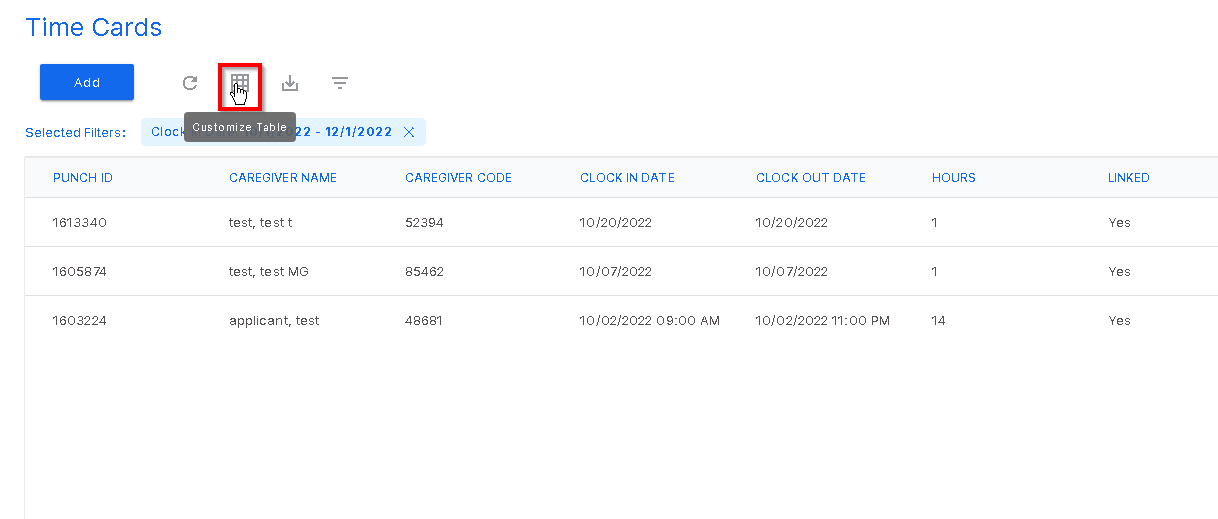Click hours value 14
Viewport: 1218px width, 519px height.
click(x=939, y=320)
